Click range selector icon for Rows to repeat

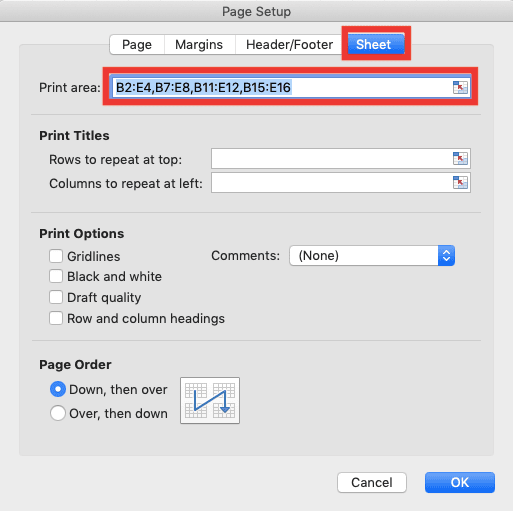460,158
